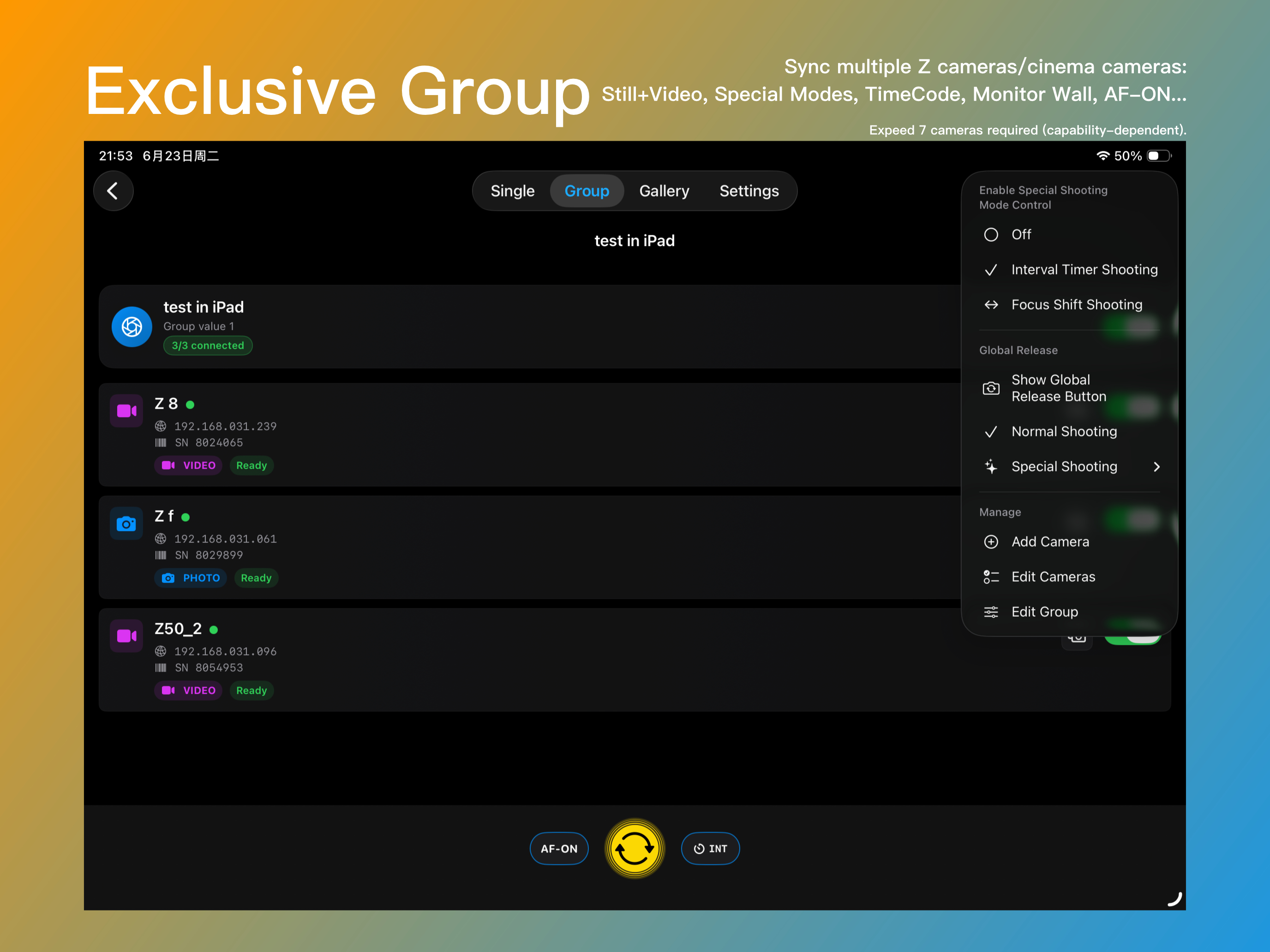Click the Z 8 camera name
The image size is (1270, 952).
coord(167,404)
